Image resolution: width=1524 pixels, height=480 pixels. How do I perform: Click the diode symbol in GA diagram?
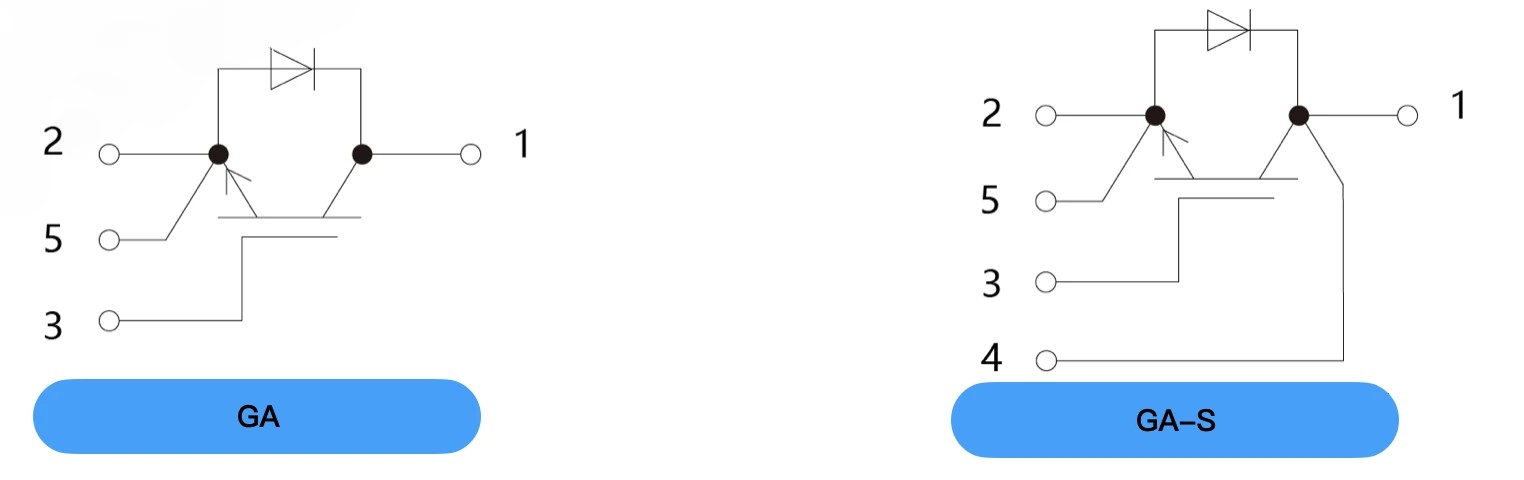pyautogui.click(x=292, y=69)
